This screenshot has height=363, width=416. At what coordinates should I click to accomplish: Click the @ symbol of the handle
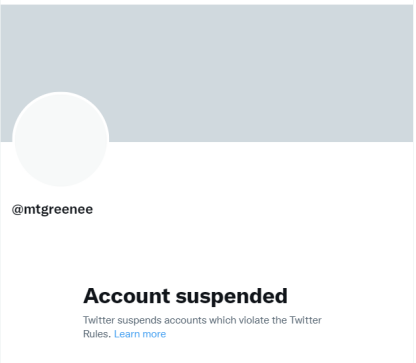pos(17,210)
